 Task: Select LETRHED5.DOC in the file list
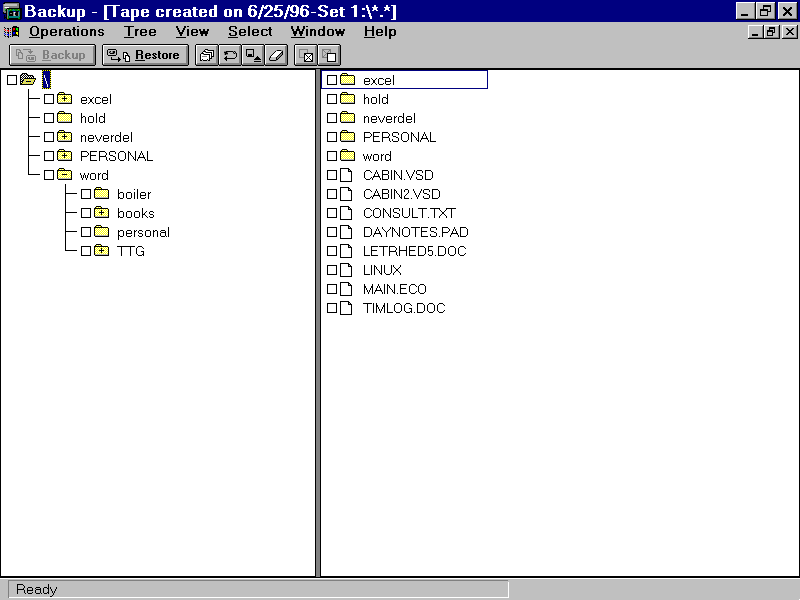coord(414,251)
